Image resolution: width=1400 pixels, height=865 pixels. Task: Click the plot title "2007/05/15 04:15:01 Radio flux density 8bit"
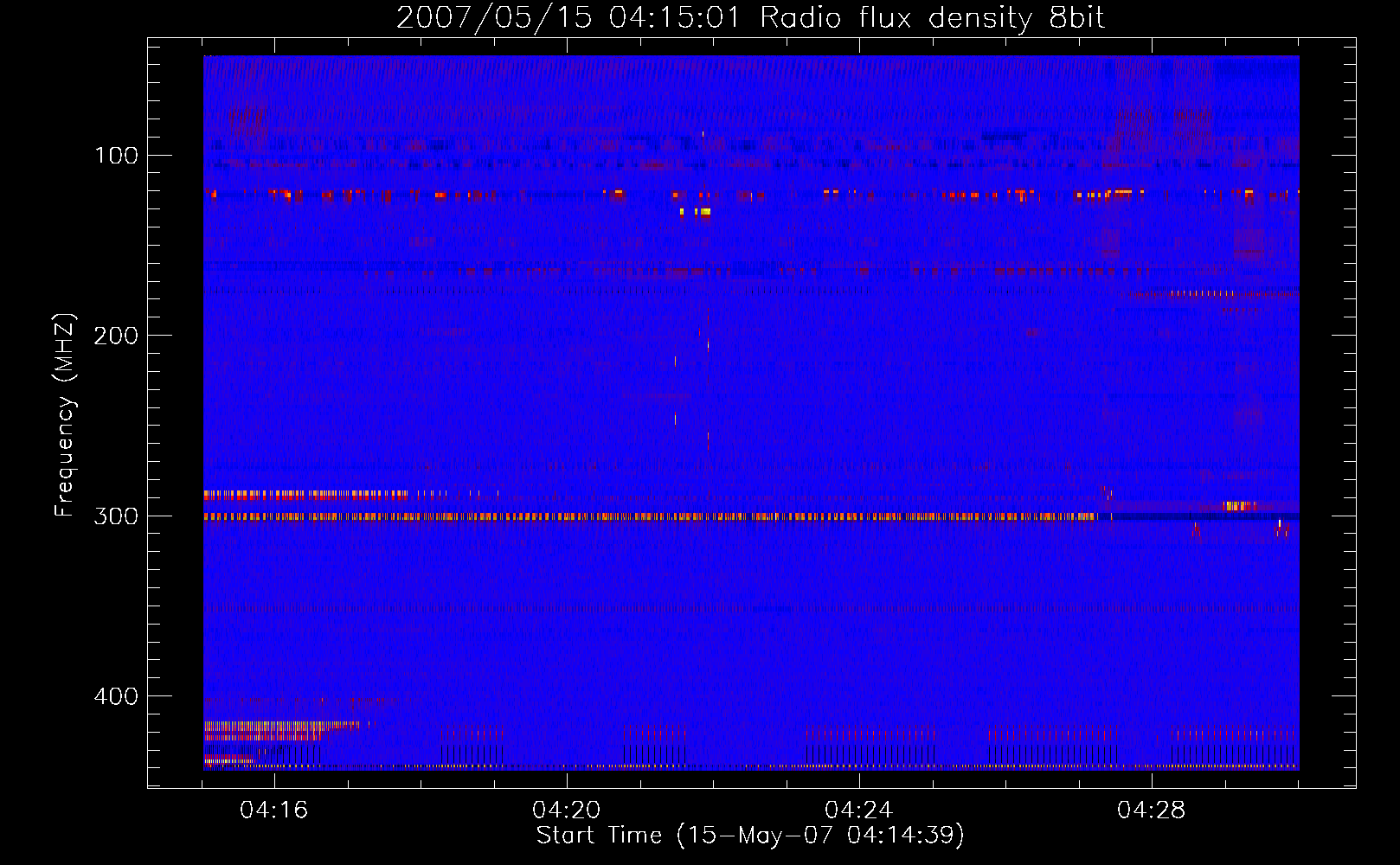[x=750, y=17]
